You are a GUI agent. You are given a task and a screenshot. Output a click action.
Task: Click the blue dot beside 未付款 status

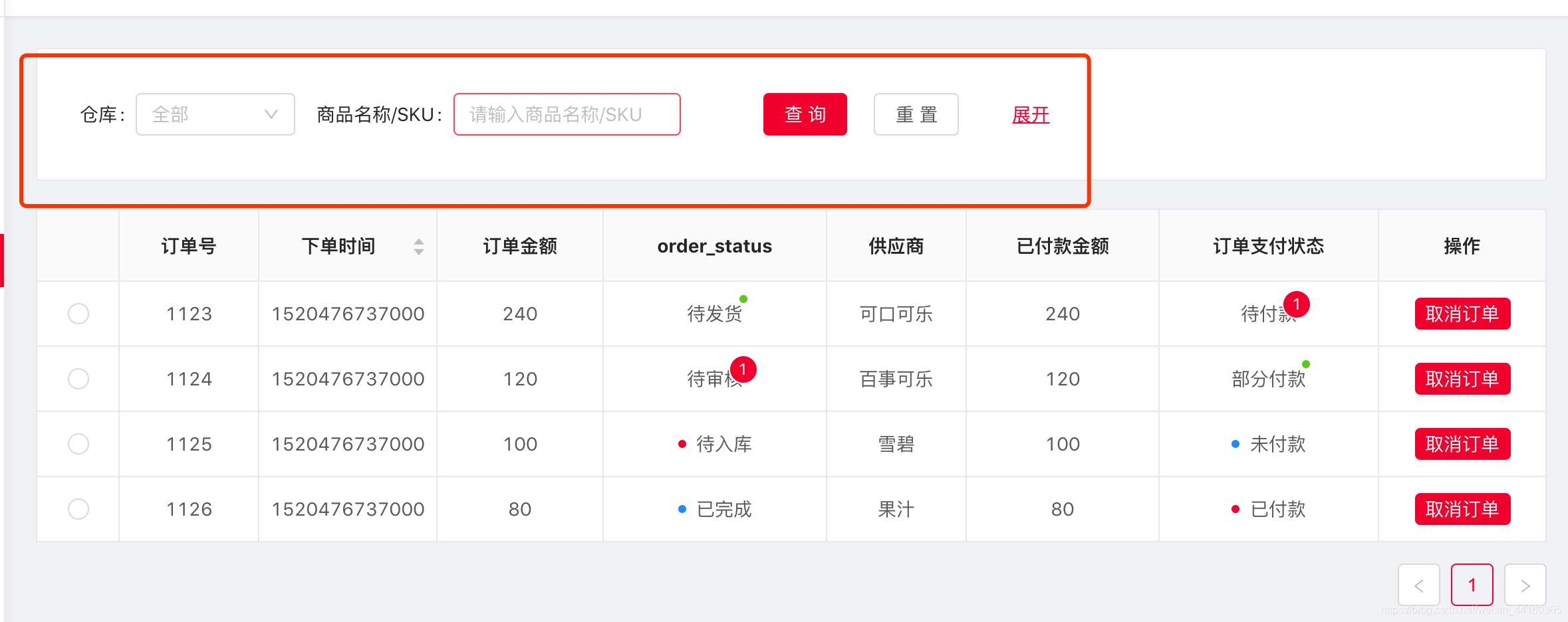pos(1236,444)
